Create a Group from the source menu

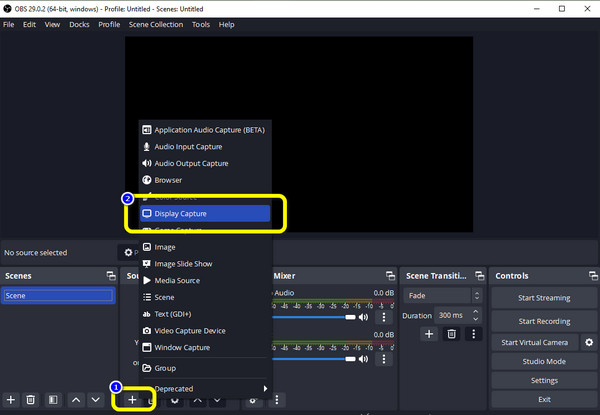pyautogui.click(x=205, y=368)
